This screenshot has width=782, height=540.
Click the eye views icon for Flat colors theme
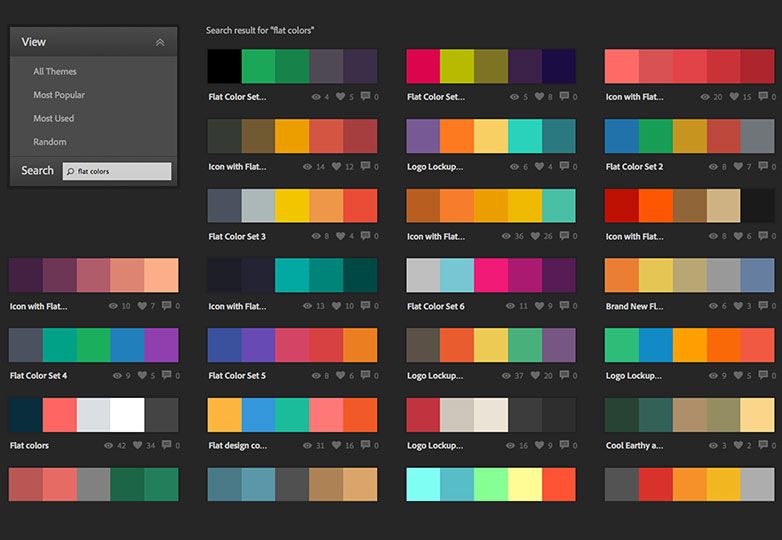click(117, 446)
